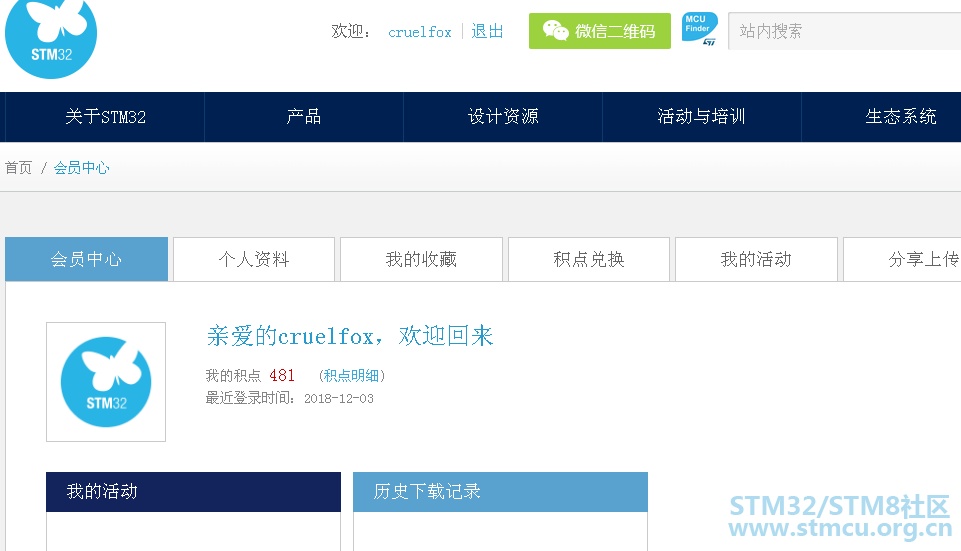Viewport: 961px width, 551px height.
Task: Click the cruelfox username link
Action: (420, 32)
